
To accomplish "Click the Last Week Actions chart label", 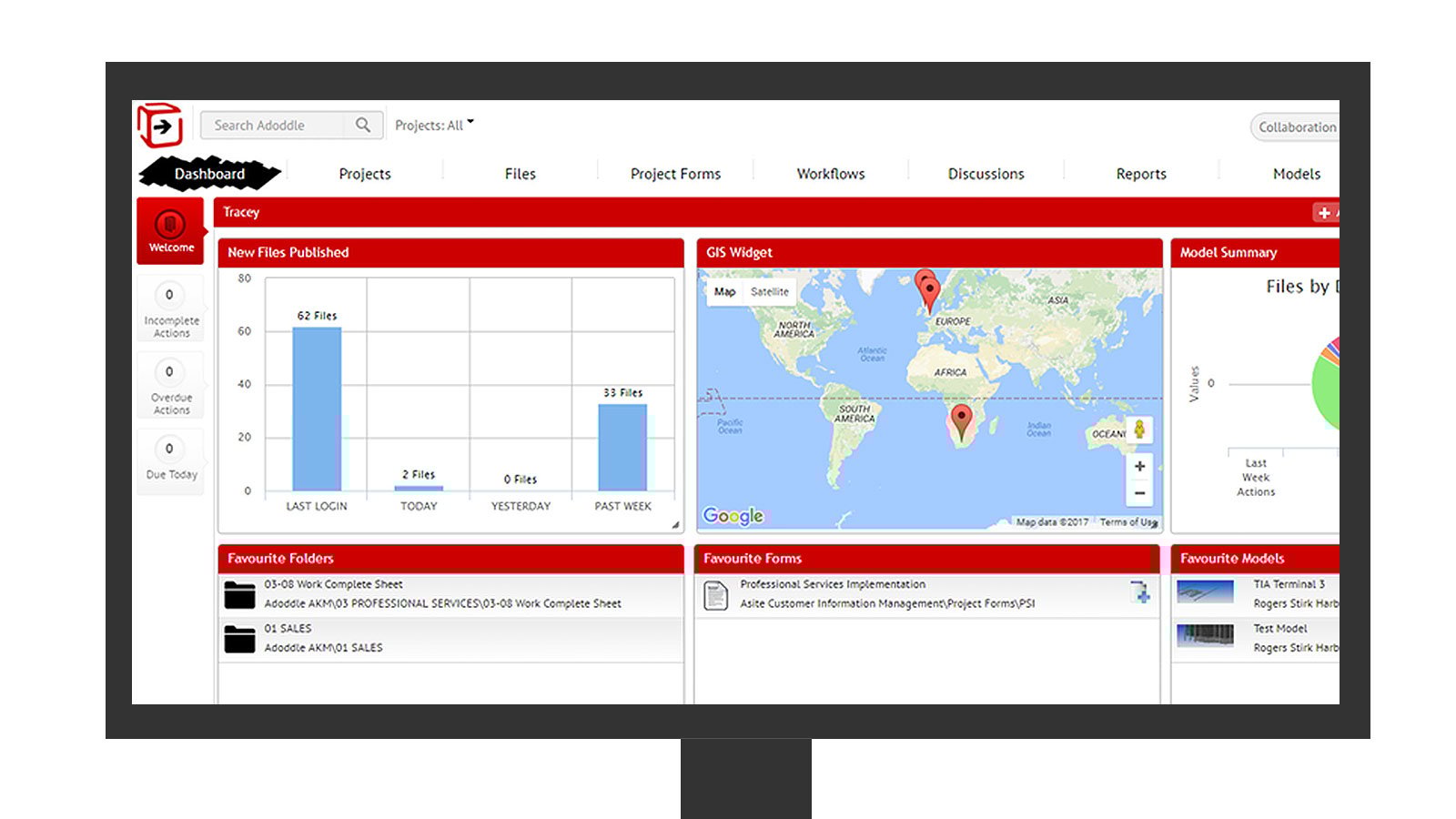I will [x=1256, y=478].
